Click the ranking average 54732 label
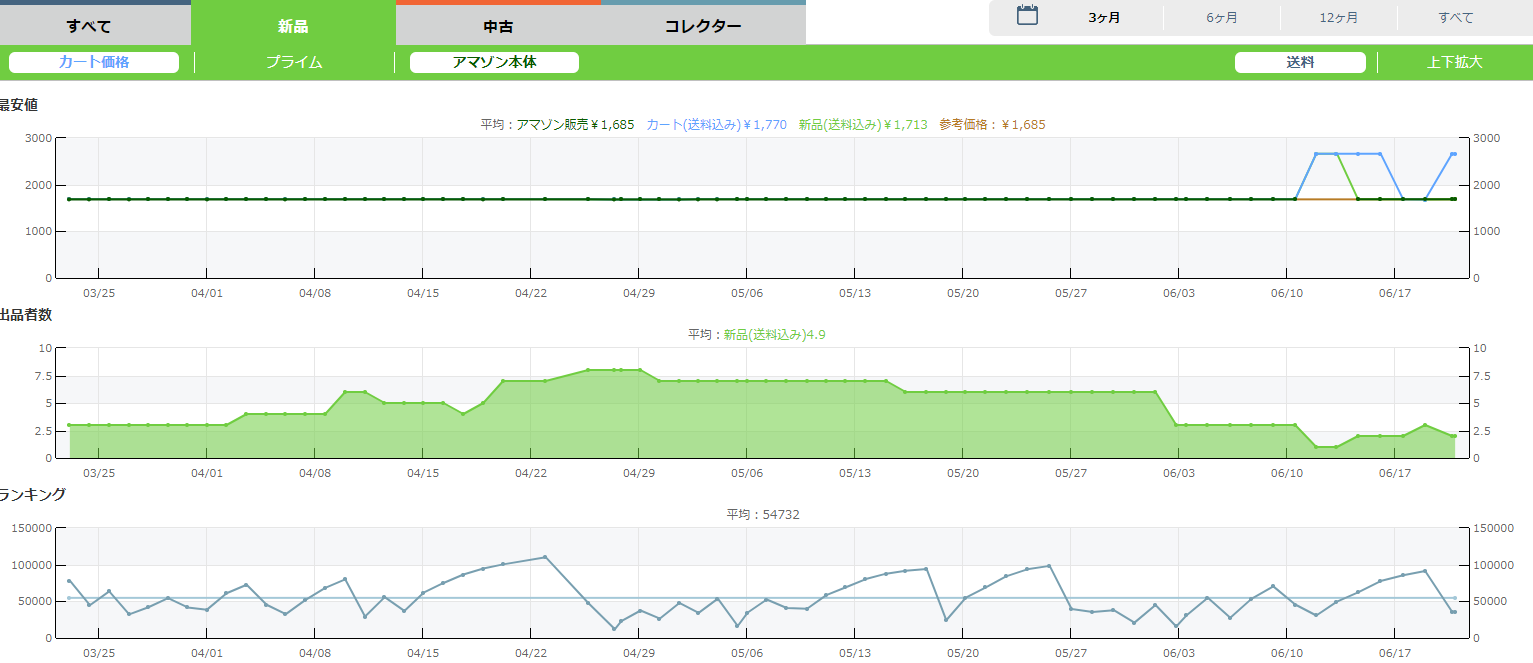 click(x=763, y=515)
